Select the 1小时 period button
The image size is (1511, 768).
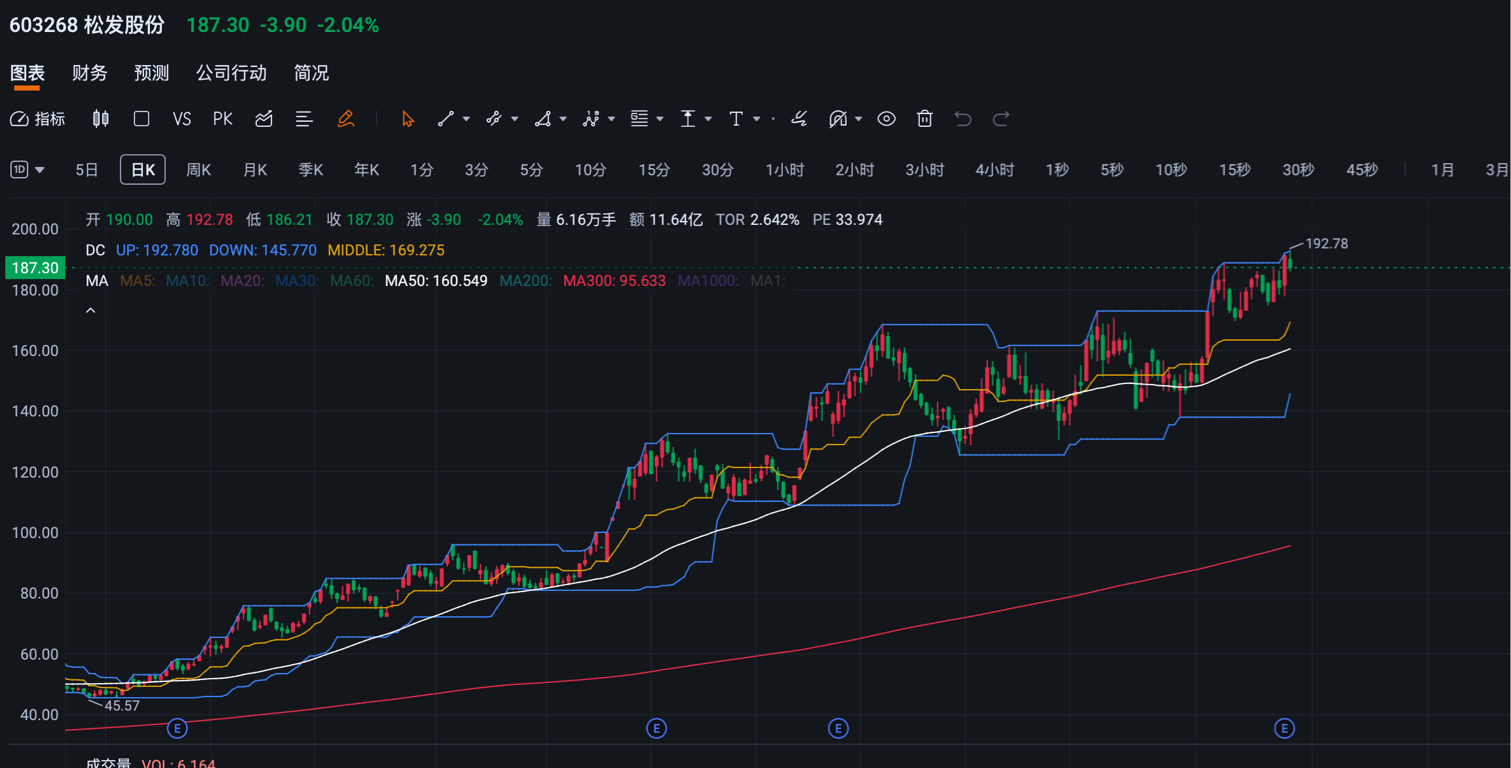pyautogui.click(x=785, y=170)
